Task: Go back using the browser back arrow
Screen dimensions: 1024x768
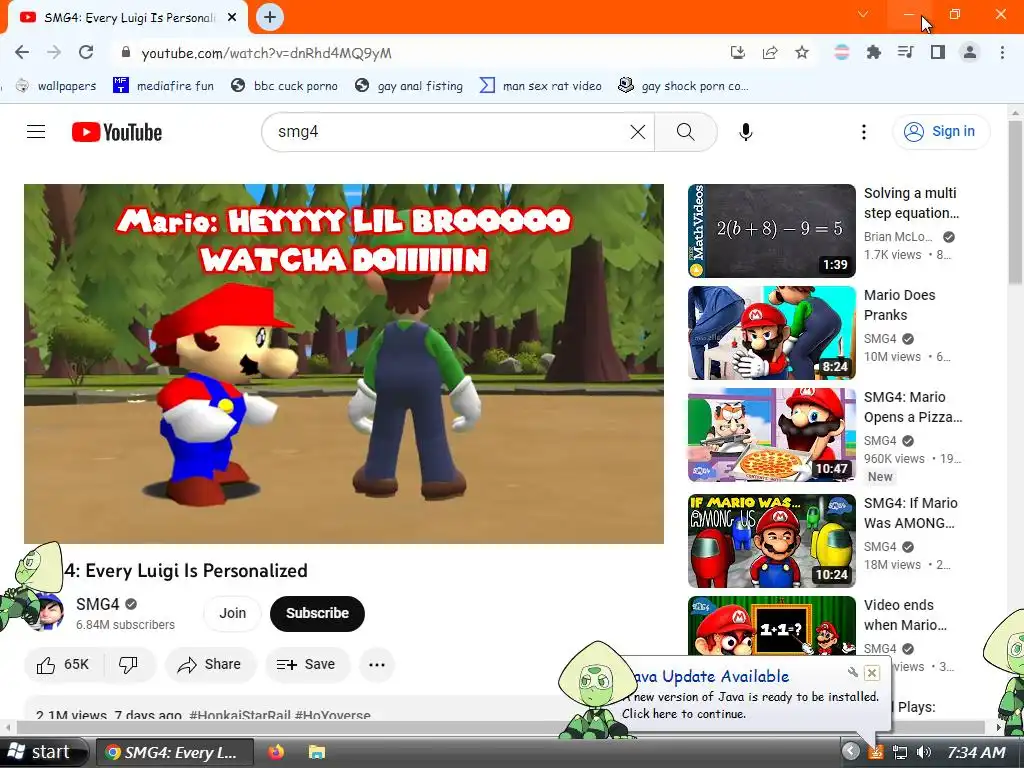Action: [22, 53]
